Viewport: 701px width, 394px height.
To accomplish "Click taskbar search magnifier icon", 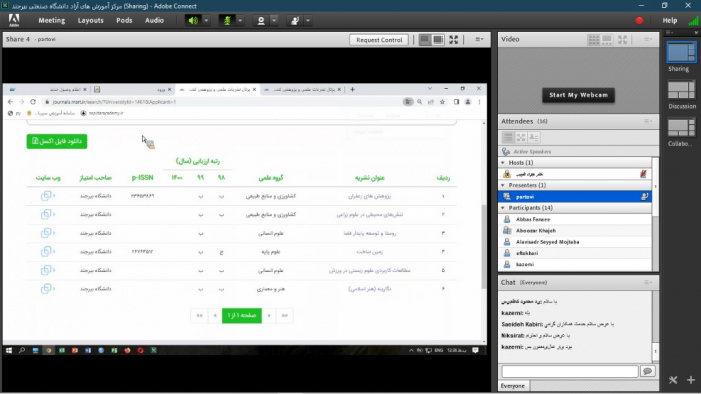I will tap(22, 351).
